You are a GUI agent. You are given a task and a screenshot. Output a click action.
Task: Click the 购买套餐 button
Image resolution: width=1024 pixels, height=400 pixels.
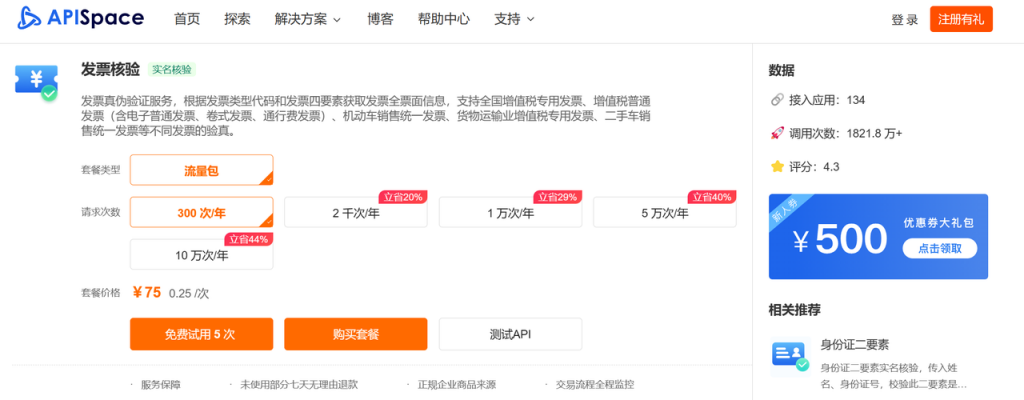click(x=355, y=334)
